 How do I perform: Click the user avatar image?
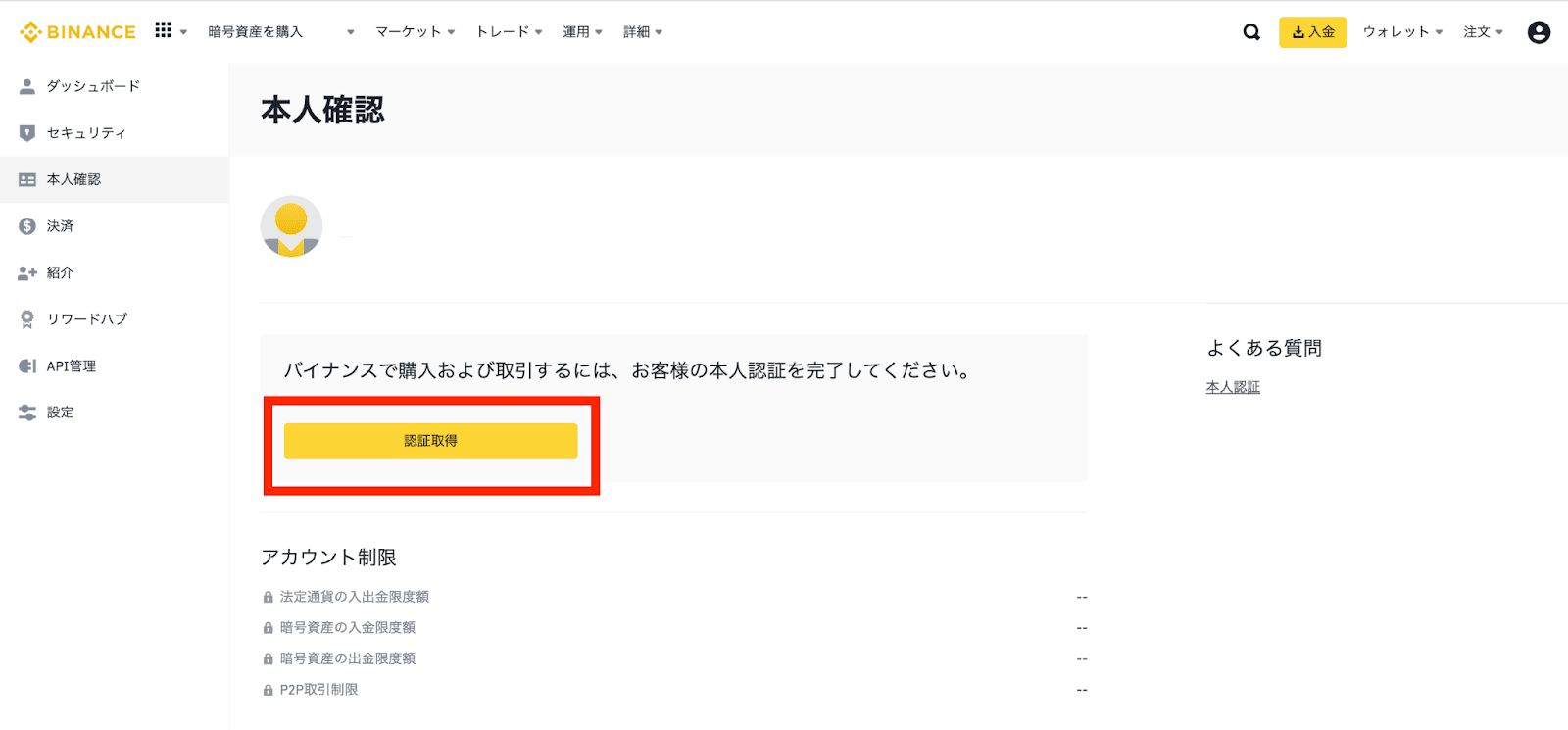pyautogui.click(x=291, y=226)
